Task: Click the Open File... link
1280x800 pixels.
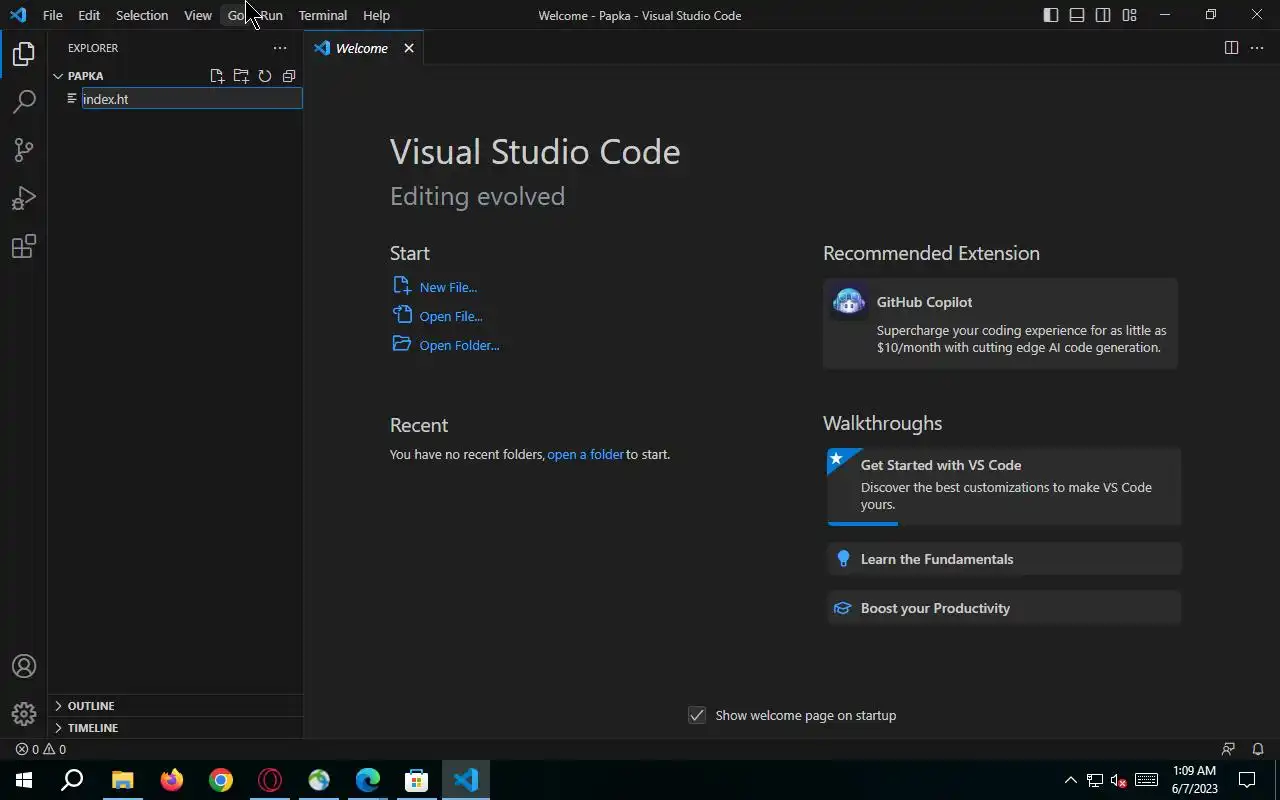Action: pyautogui.click(x=451, y=316)
